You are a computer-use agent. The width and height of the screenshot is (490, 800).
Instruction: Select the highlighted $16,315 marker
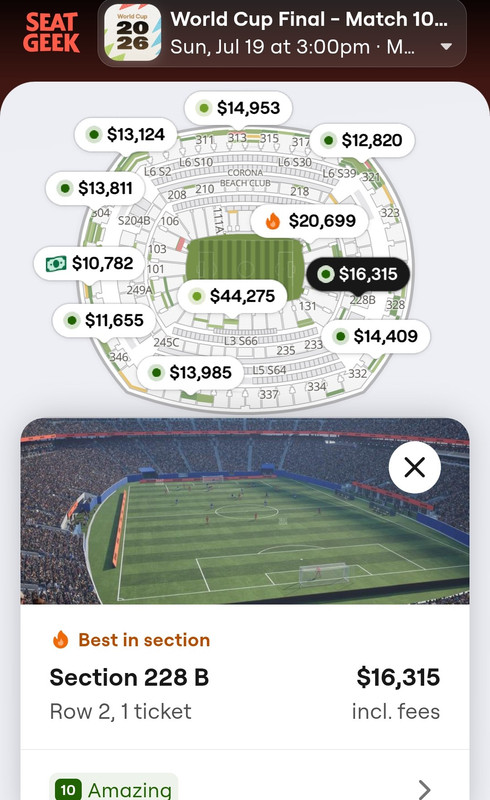358,274
